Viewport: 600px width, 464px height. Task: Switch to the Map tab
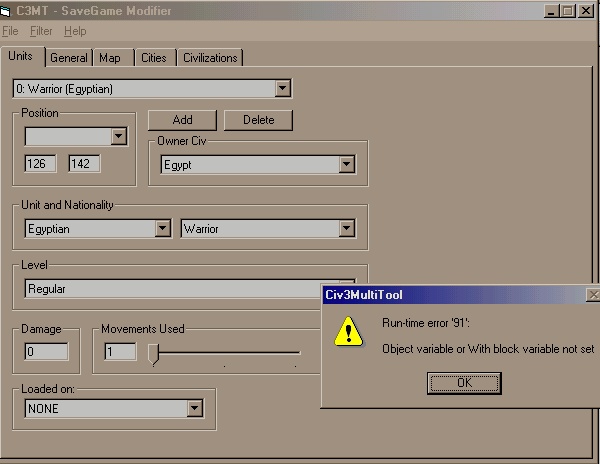[x=110, y=58]
